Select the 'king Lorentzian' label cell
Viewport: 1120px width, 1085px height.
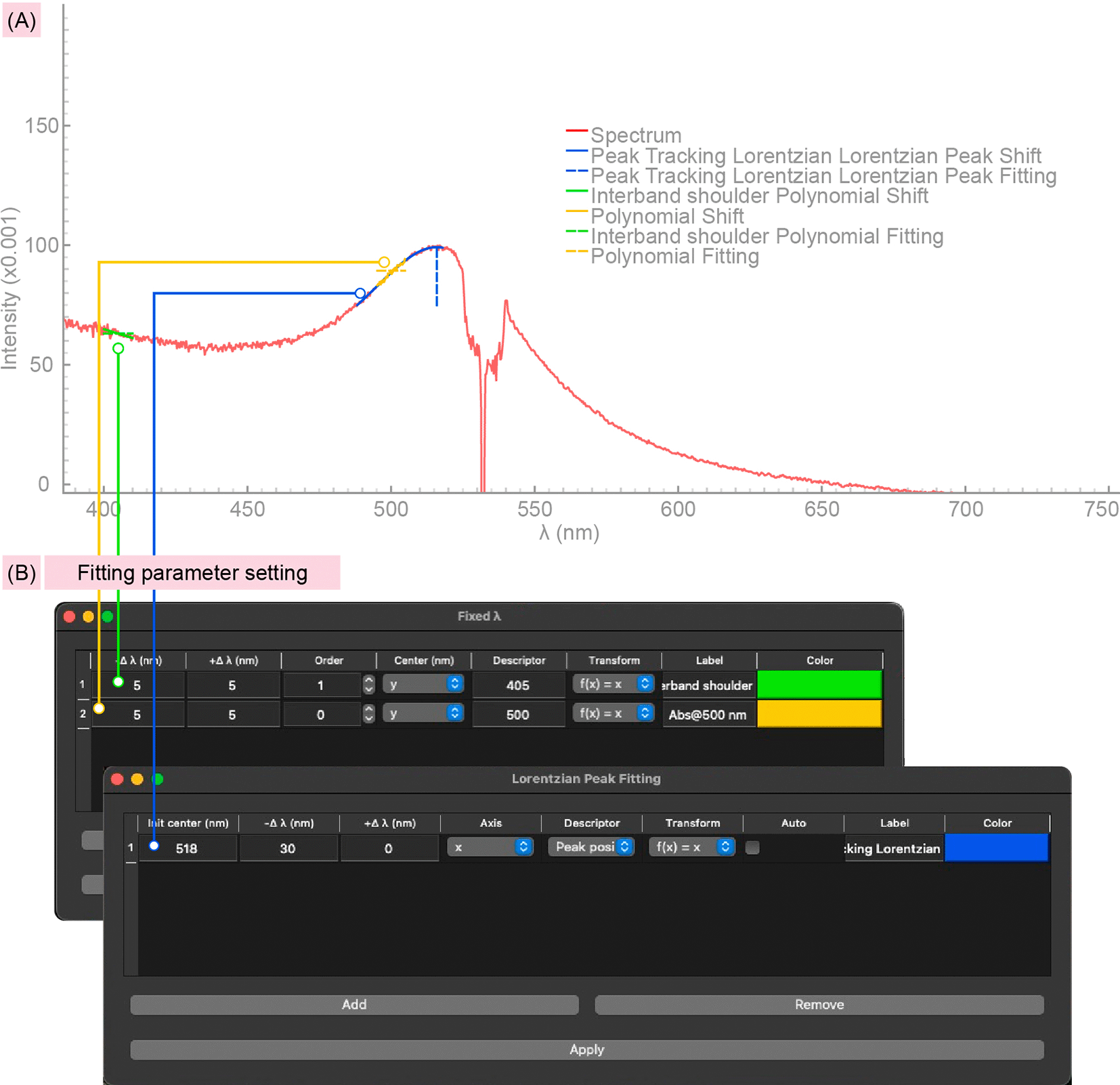click(x=894, y=849)
